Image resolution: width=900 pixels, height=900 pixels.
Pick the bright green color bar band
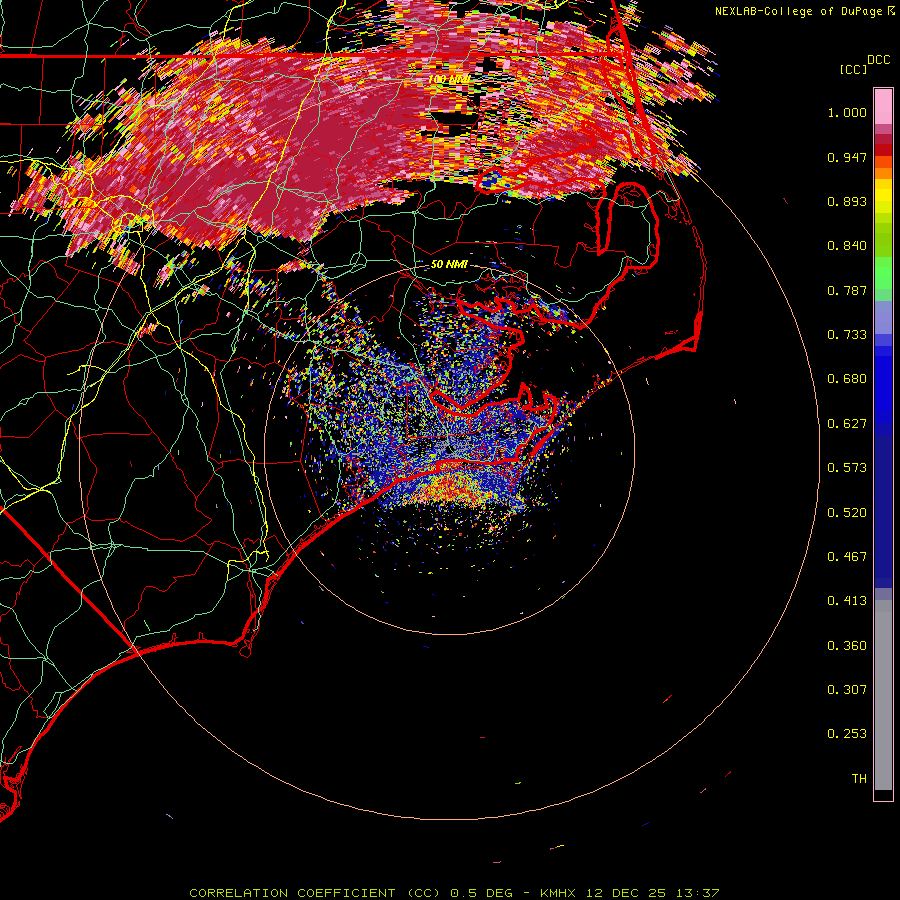point(883,273)
